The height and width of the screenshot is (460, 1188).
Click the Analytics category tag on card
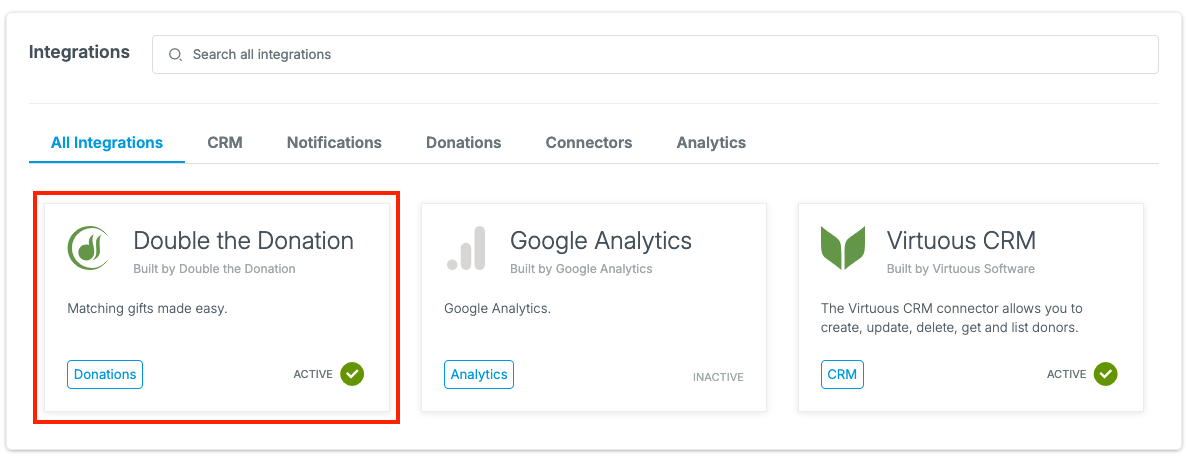pos(479,374)
